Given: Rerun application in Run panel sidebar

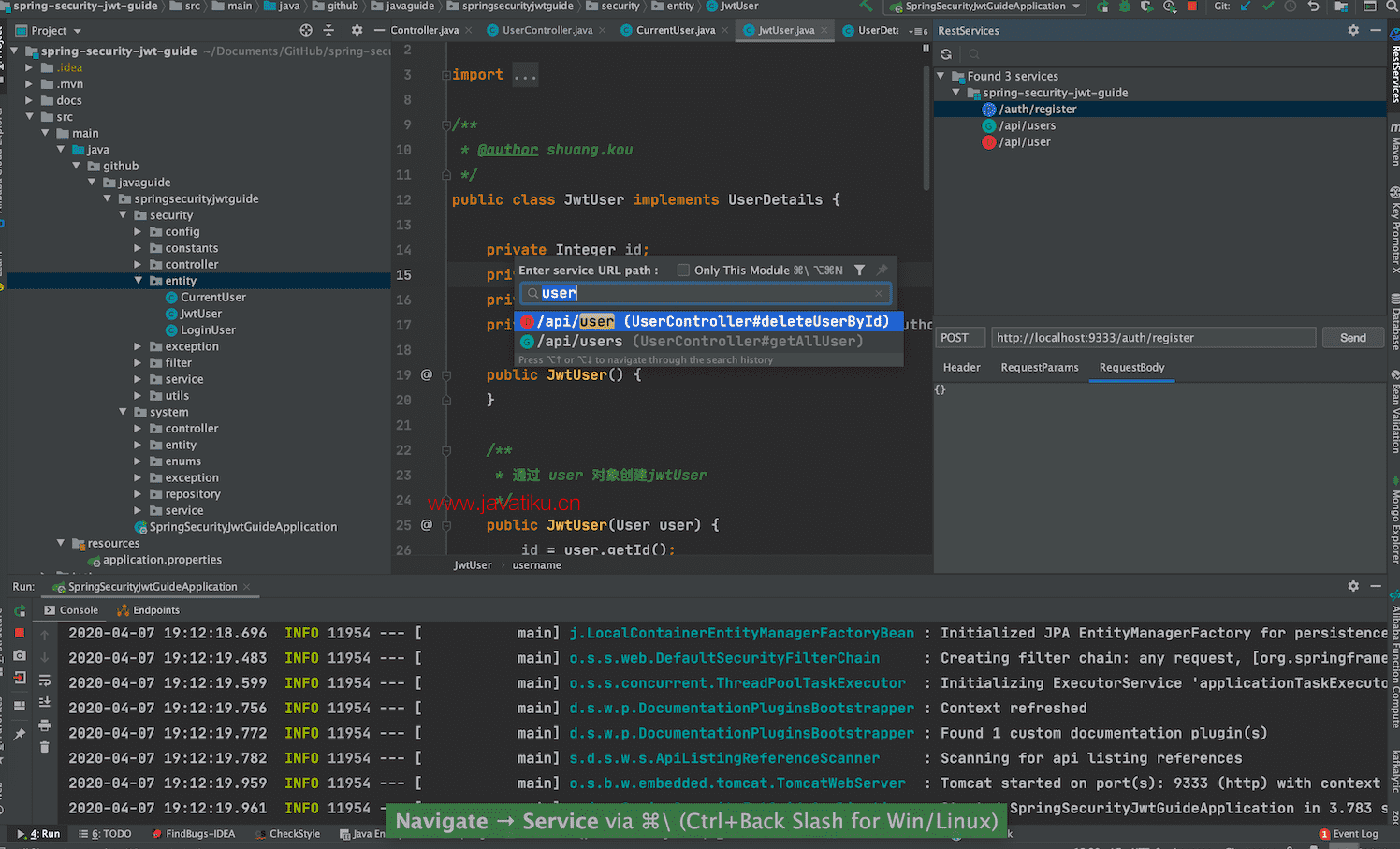Looking at the screenshot, I should pyautogui.click(x=20, y=610).
